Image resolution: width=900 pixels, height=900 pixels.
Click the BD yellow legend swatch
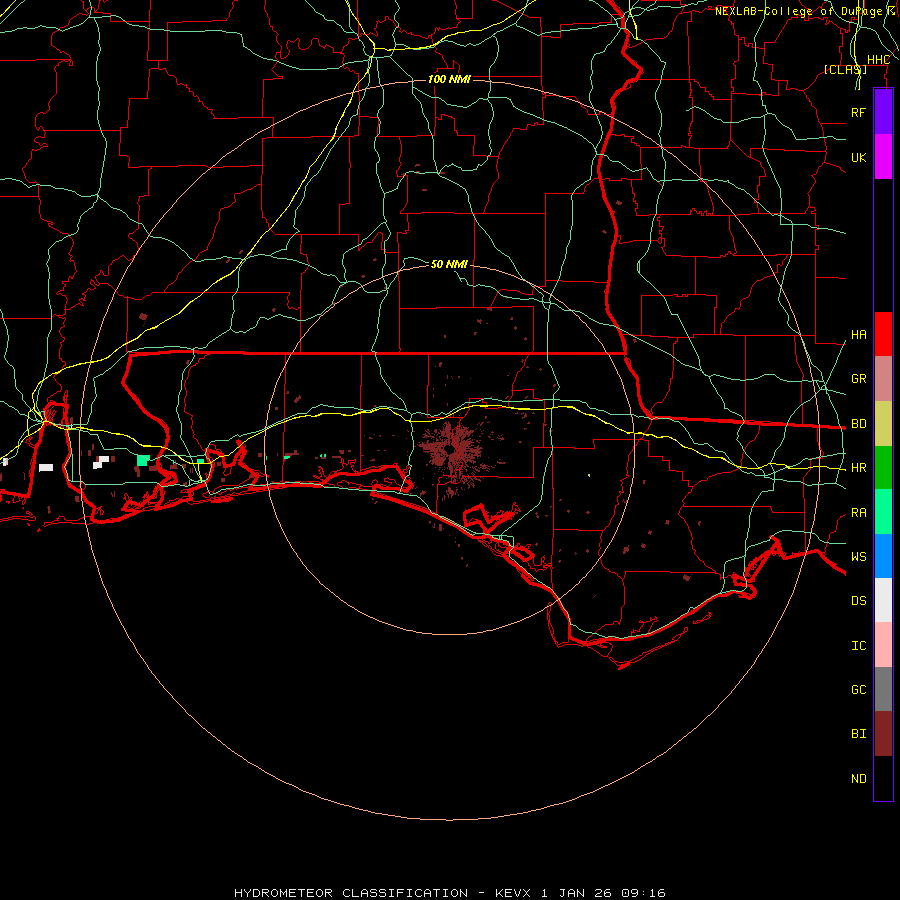coord(883,424)
